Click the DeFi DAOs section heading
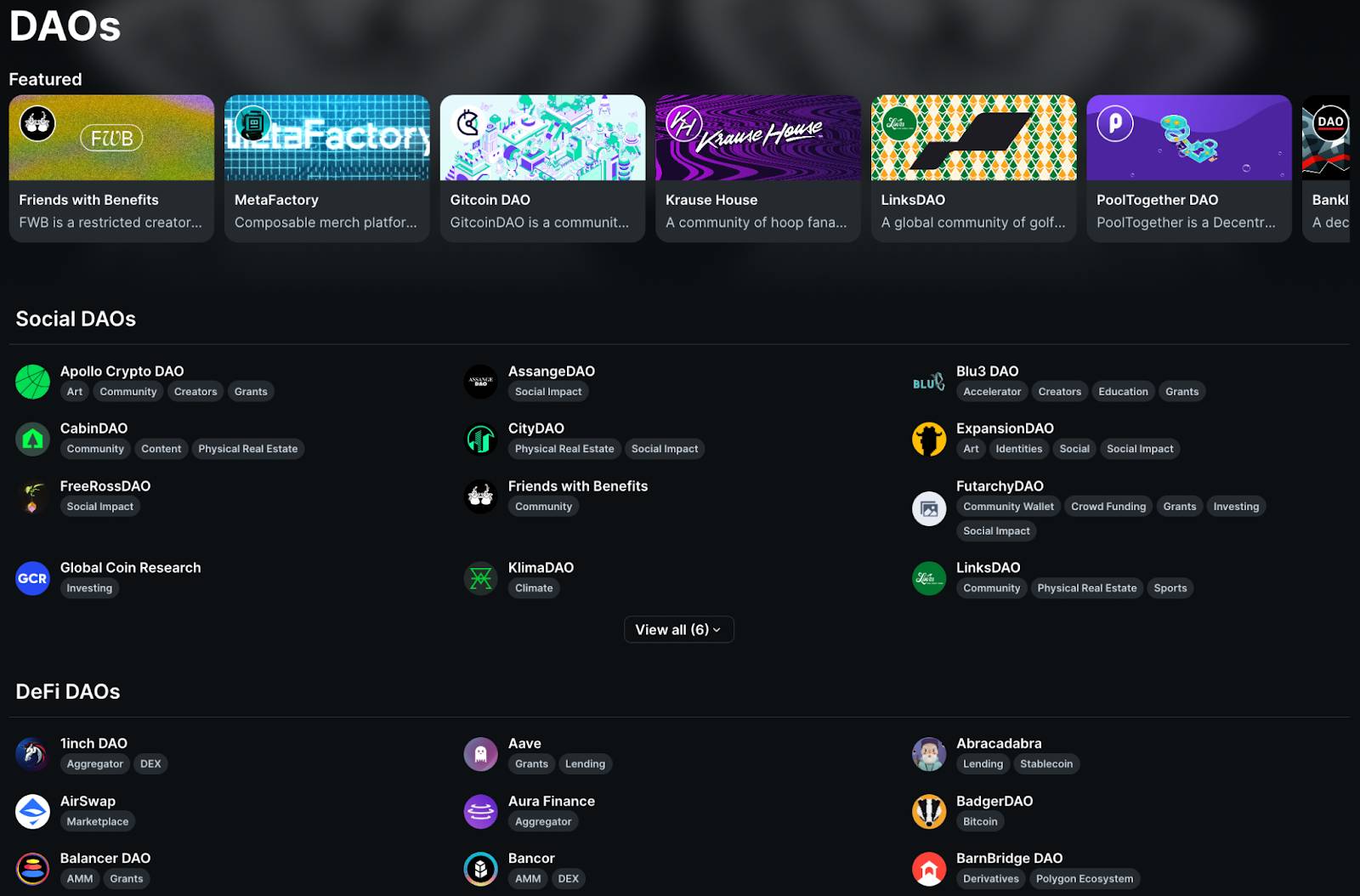This screenshot has width=1360, height=896. click(68, 691)
